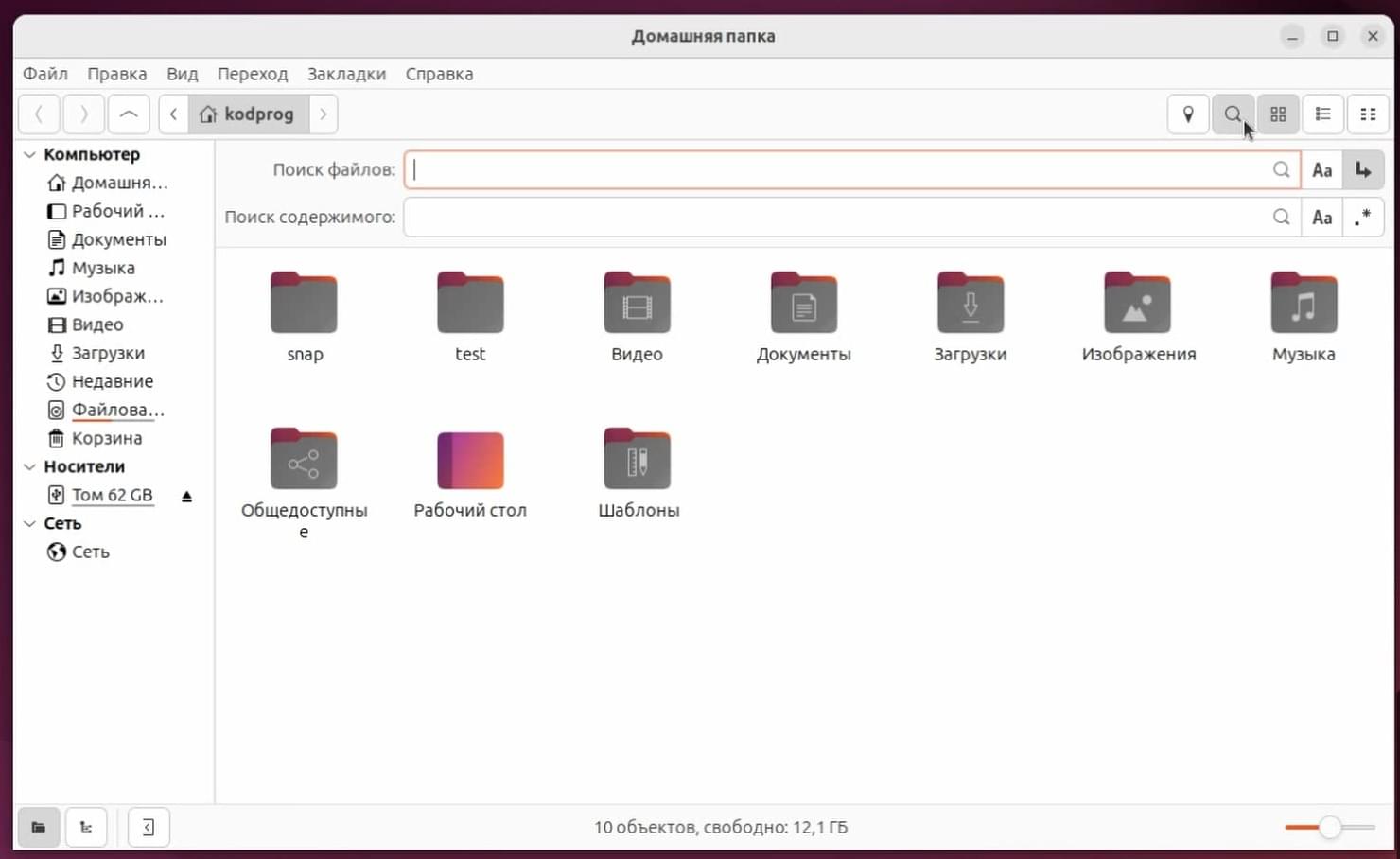
Task: Open the Закладки menu
Action: tap(346, 74)
